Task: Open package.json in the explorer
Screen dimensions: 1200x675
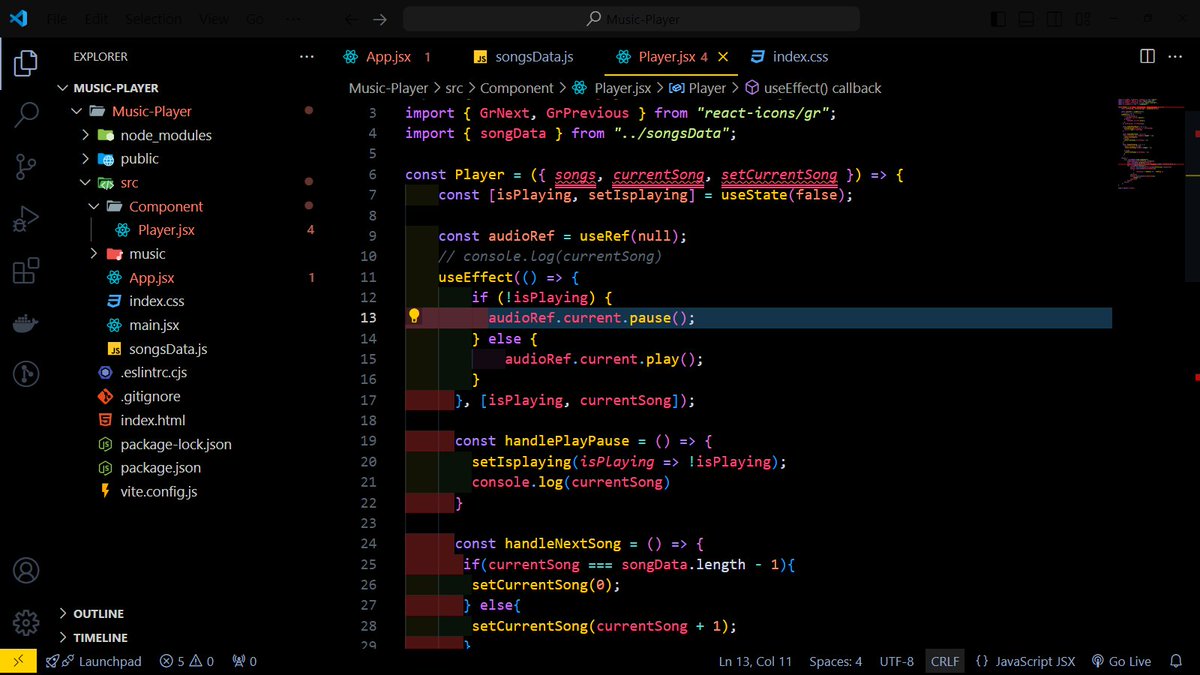Action: (160, 467)
